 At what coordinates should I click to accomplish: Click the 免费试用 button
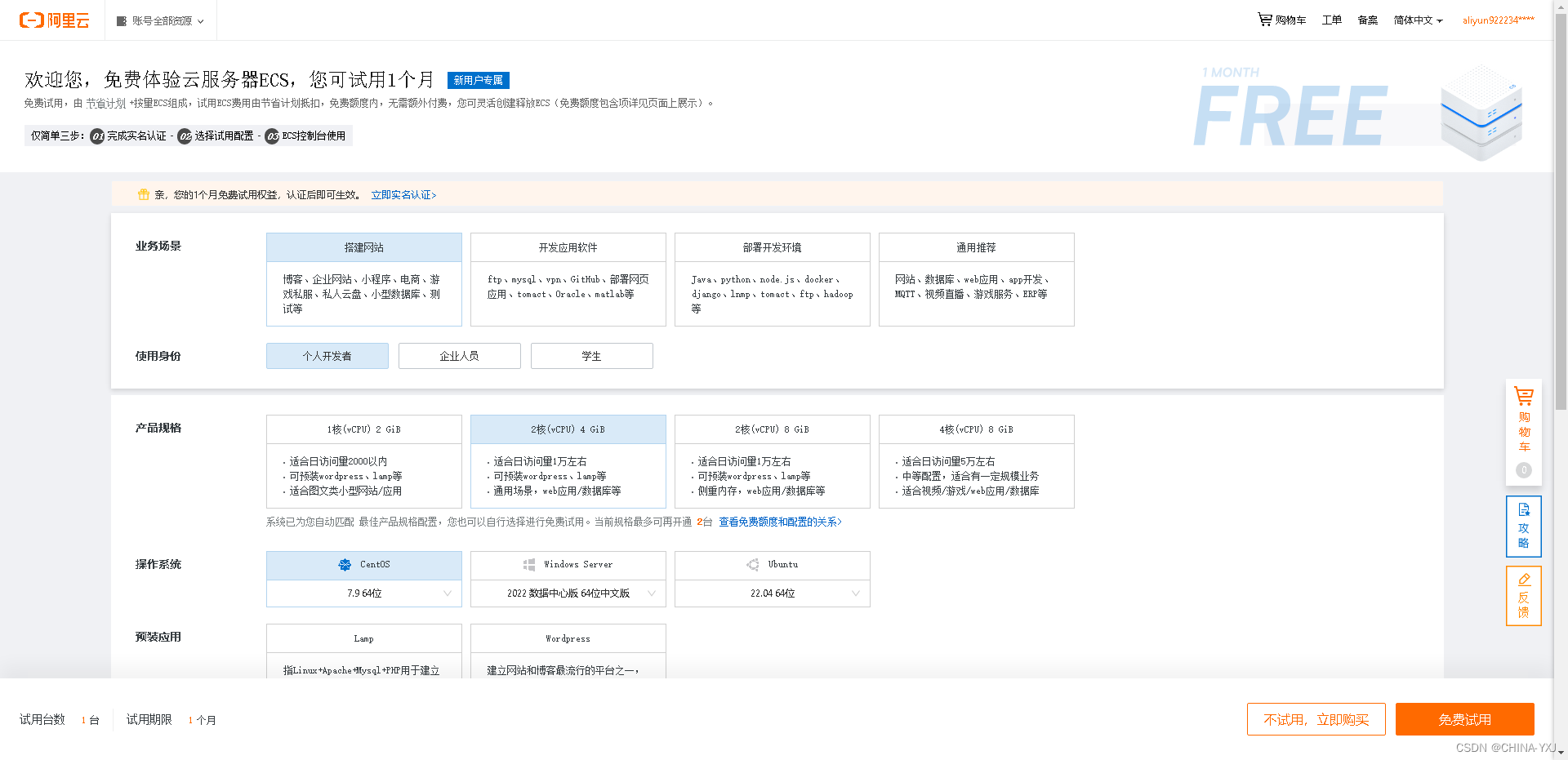pos(1465,719)
